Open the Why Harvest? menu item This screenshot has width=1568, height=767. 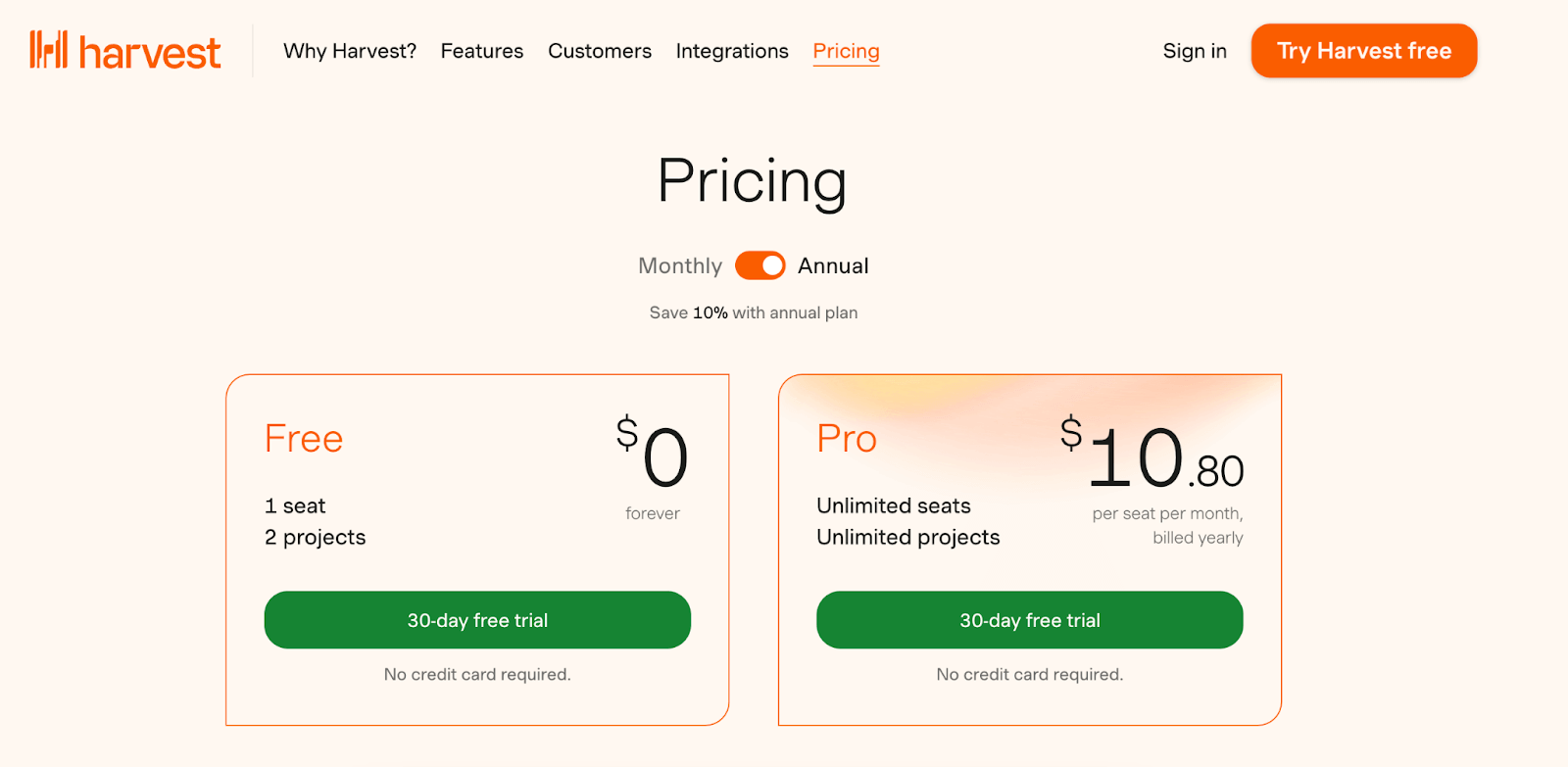click(350, 51)
